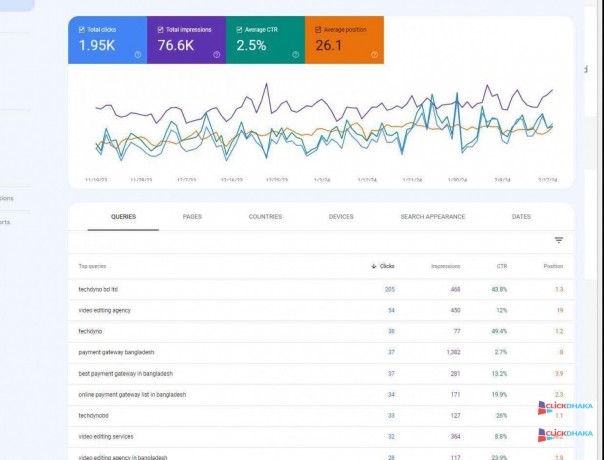Screen dimensions: 604x460
Task: Click the 2.5% average CTR value
Action: (x=251, y=45)
